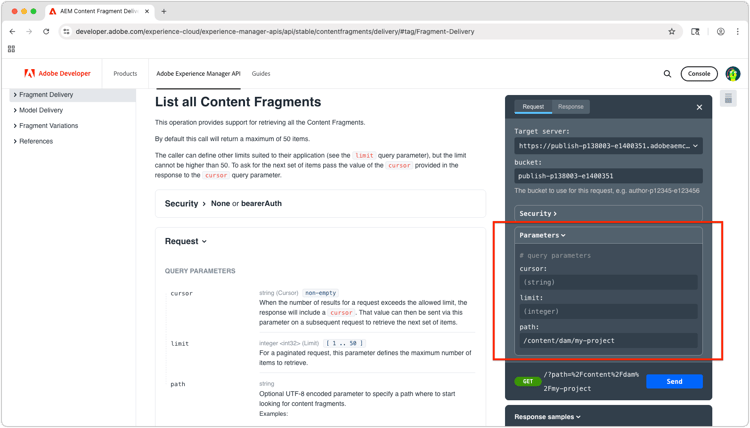Click the 'limit' parameter name in the docs
Screen dimensions: 750x428
pyautogui.click(x=180, y=343)
